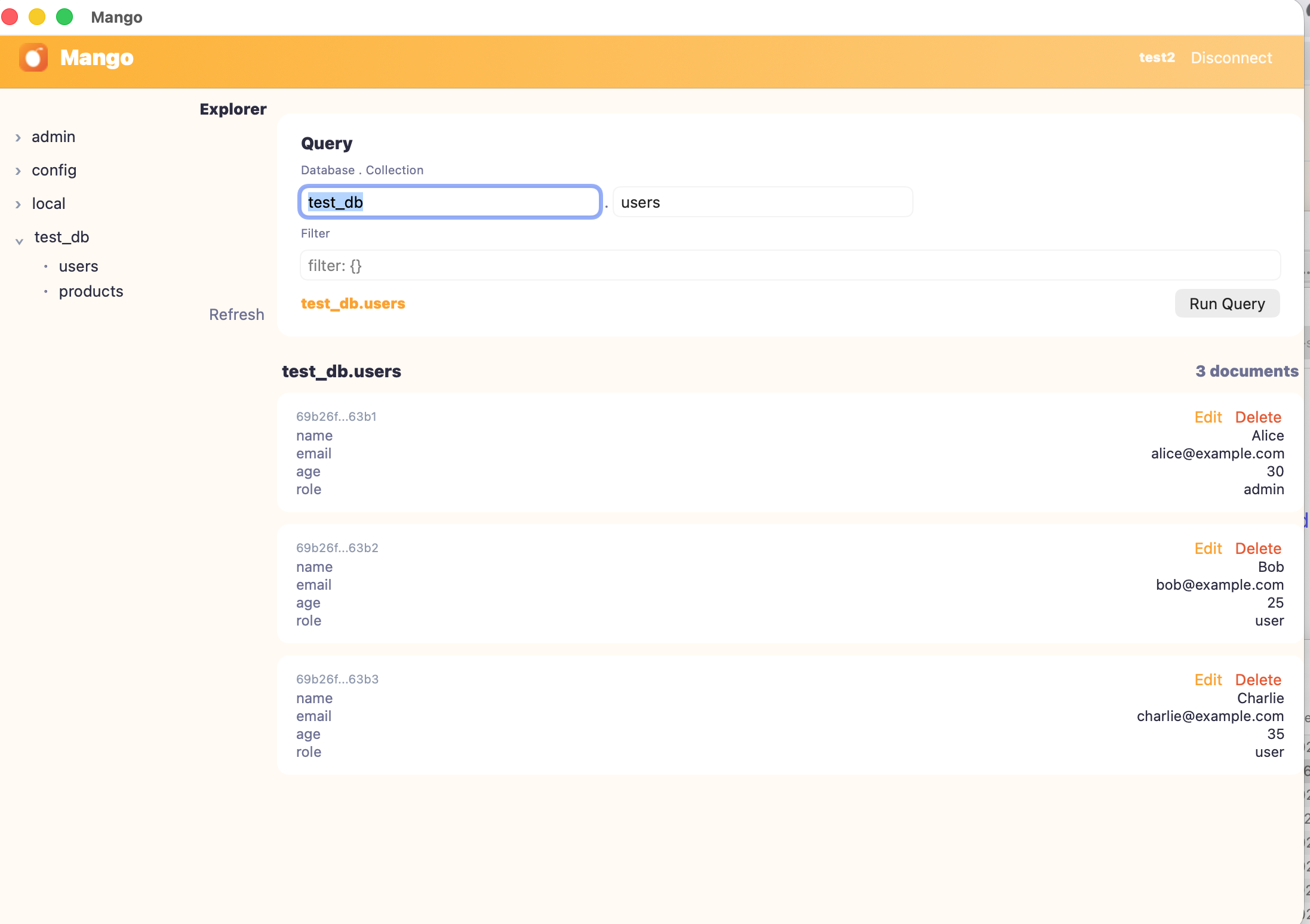
Task: Click the Mango logo icon
Action: pos(33,57)
